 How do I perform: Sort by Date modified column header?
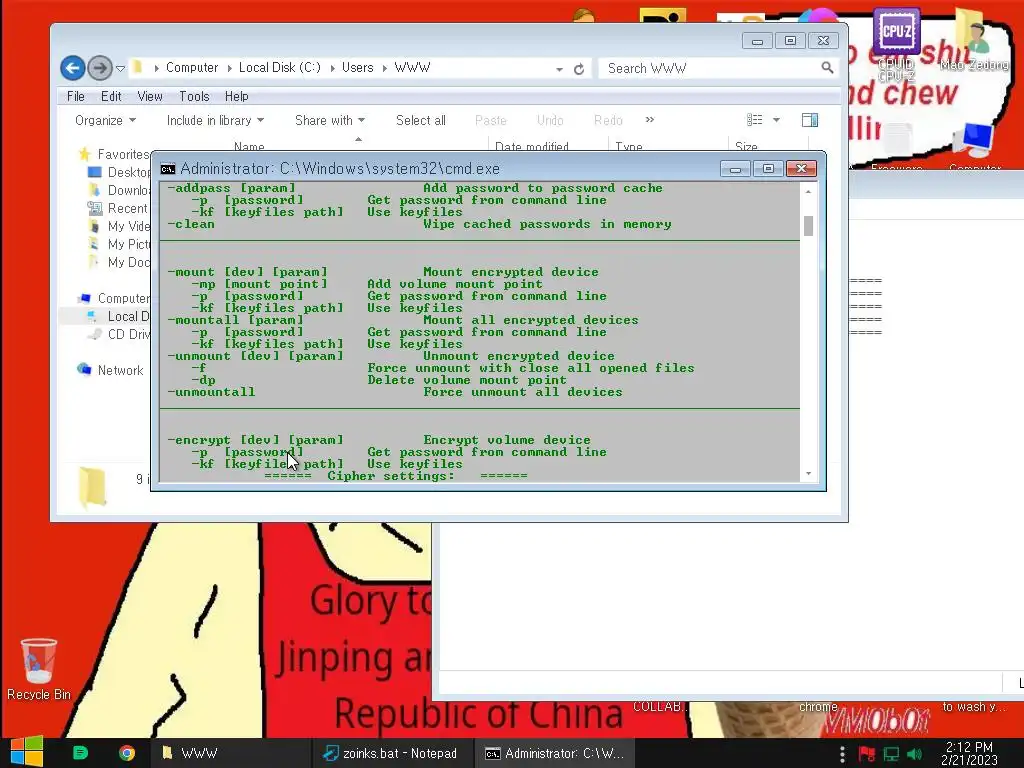pyautogui.click(x=532, y=146)
